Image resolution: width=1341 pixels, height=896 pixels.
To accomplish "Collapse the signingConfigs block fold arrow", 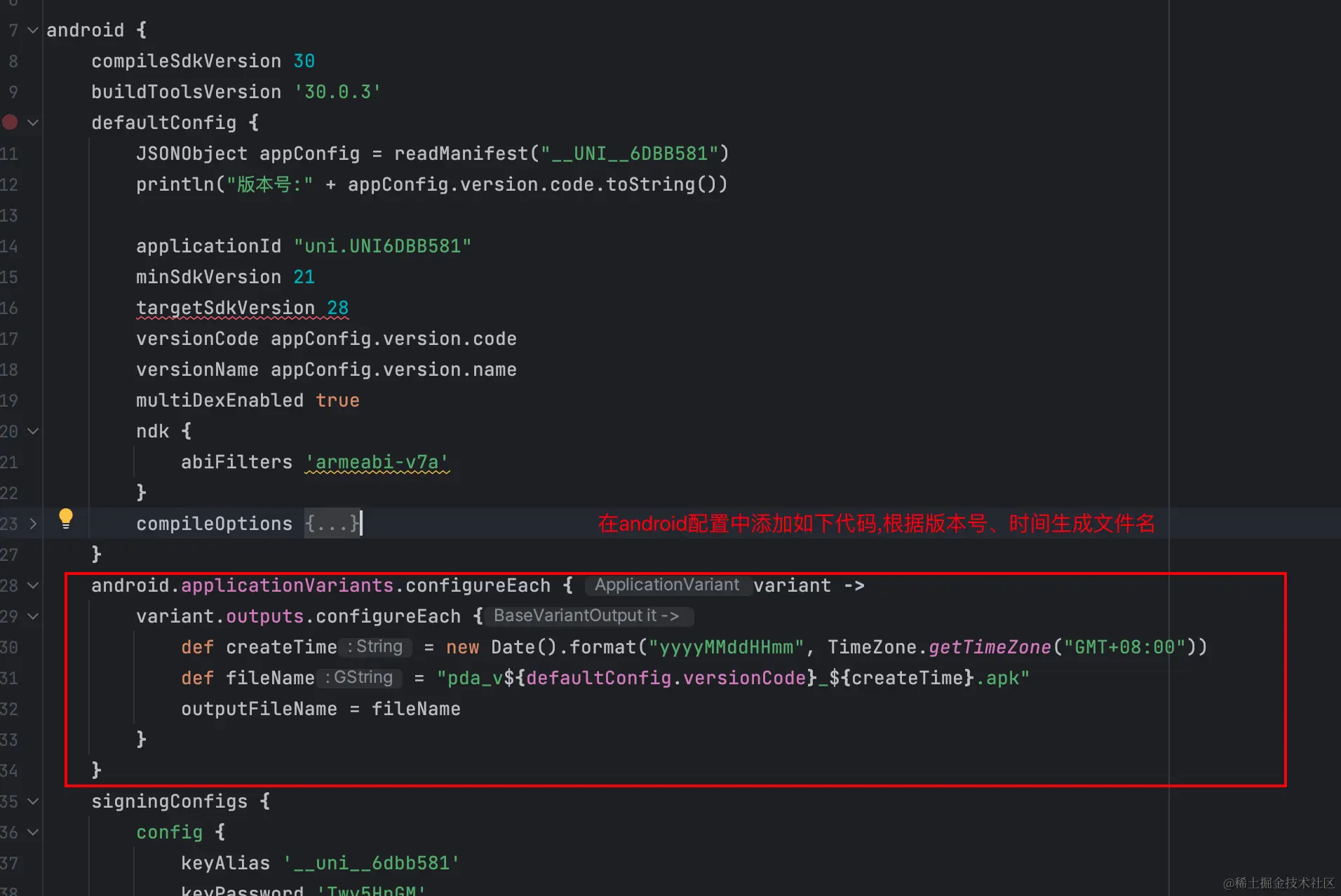I will (x=32, y=801).
